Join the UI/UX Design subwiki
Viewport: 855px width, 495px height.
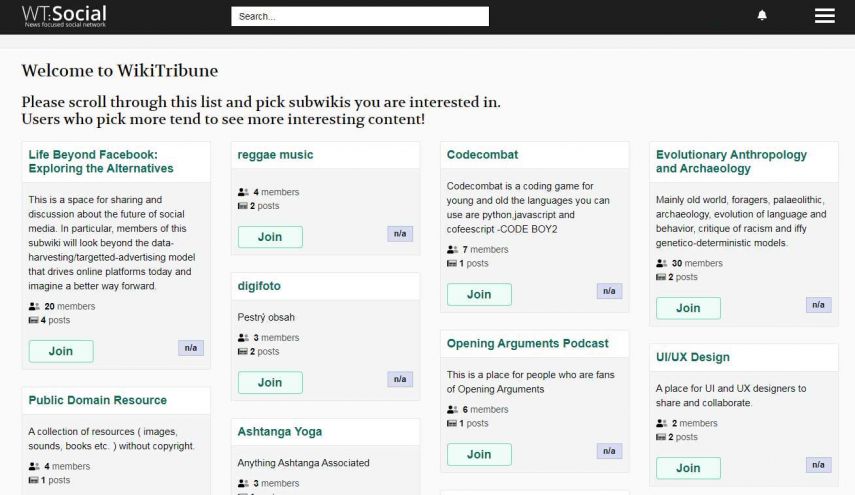[x=688, y=468]
